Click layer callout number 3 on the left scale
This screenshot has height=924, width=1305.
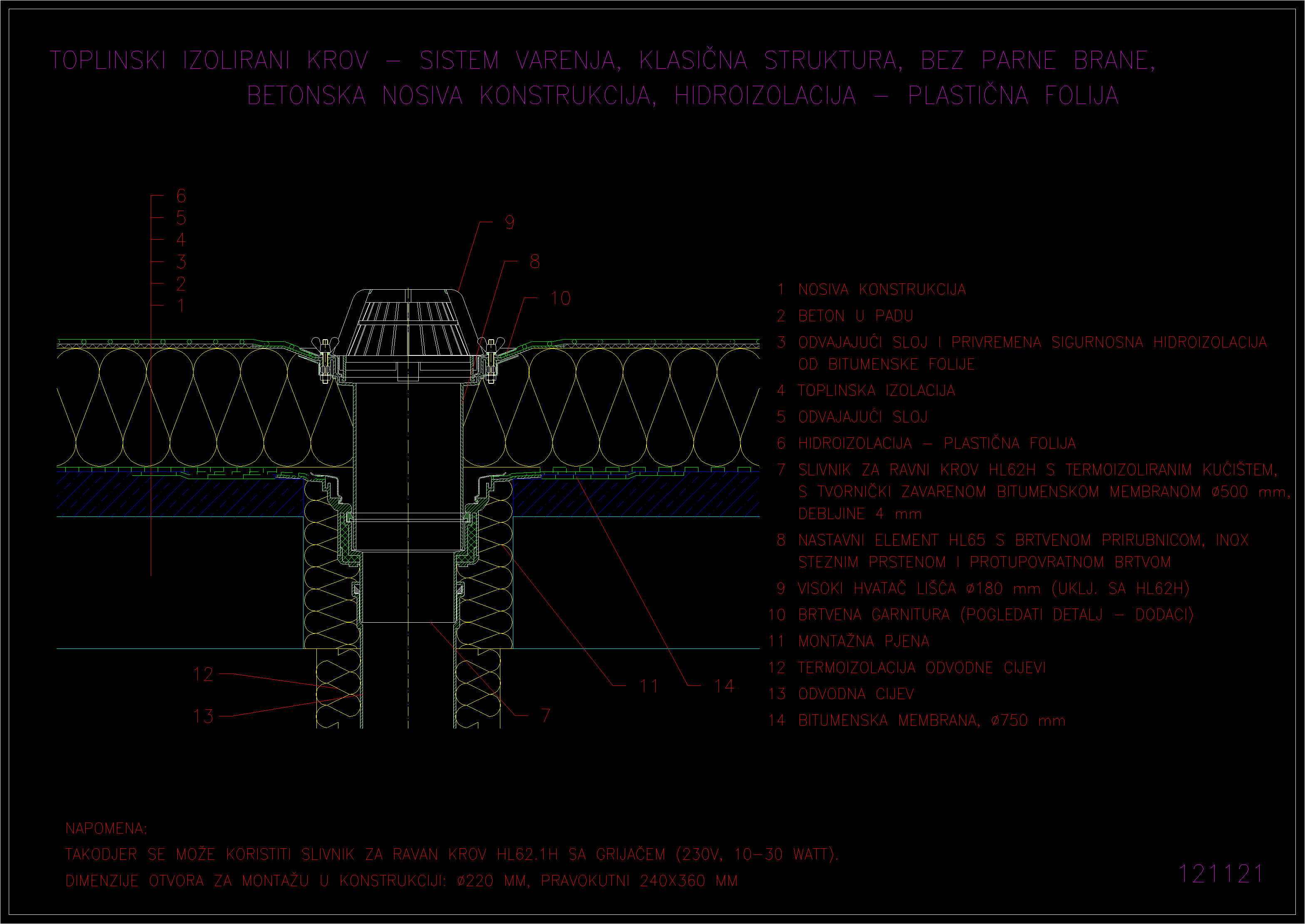coord(181,262)
